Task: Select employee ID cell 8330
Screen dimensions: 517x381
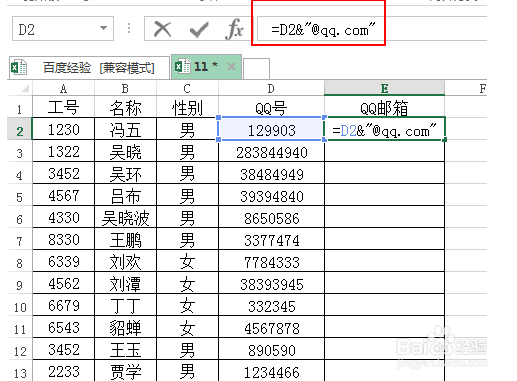Action: coord(63,240)
